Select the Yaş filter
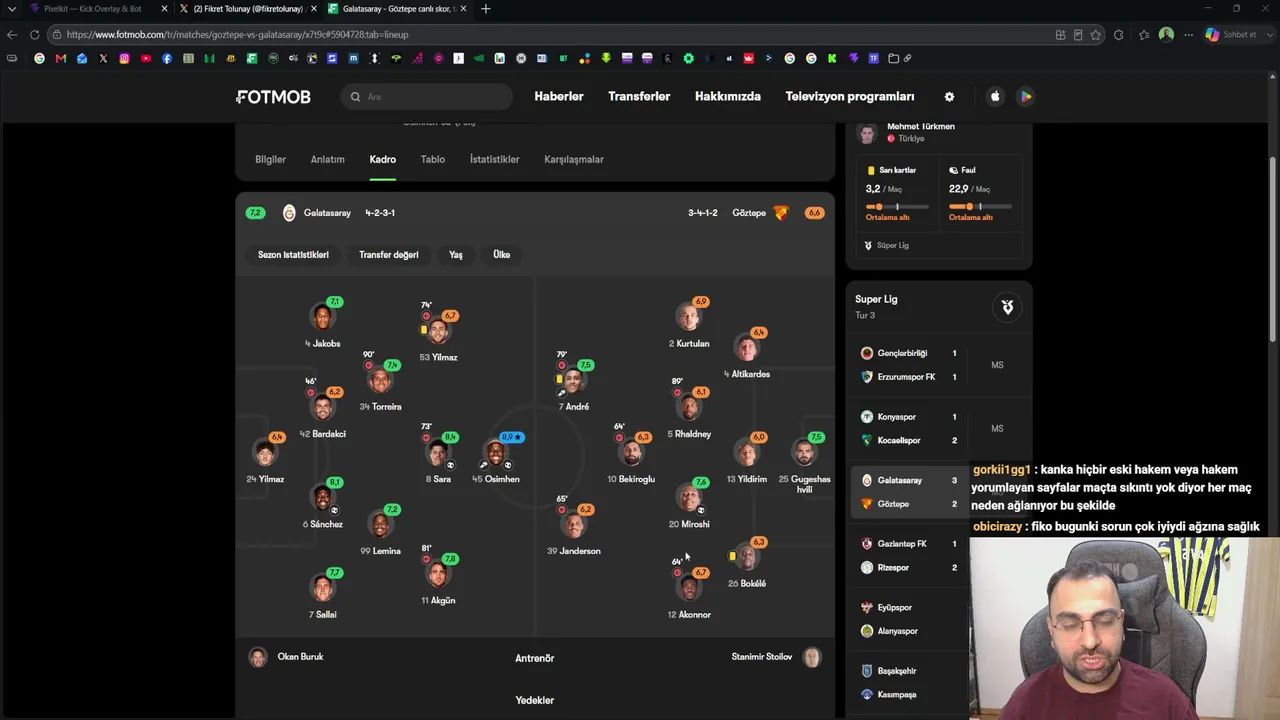Image resolution: width=1280 pixels, height=720 pixels. pos(456,255)
